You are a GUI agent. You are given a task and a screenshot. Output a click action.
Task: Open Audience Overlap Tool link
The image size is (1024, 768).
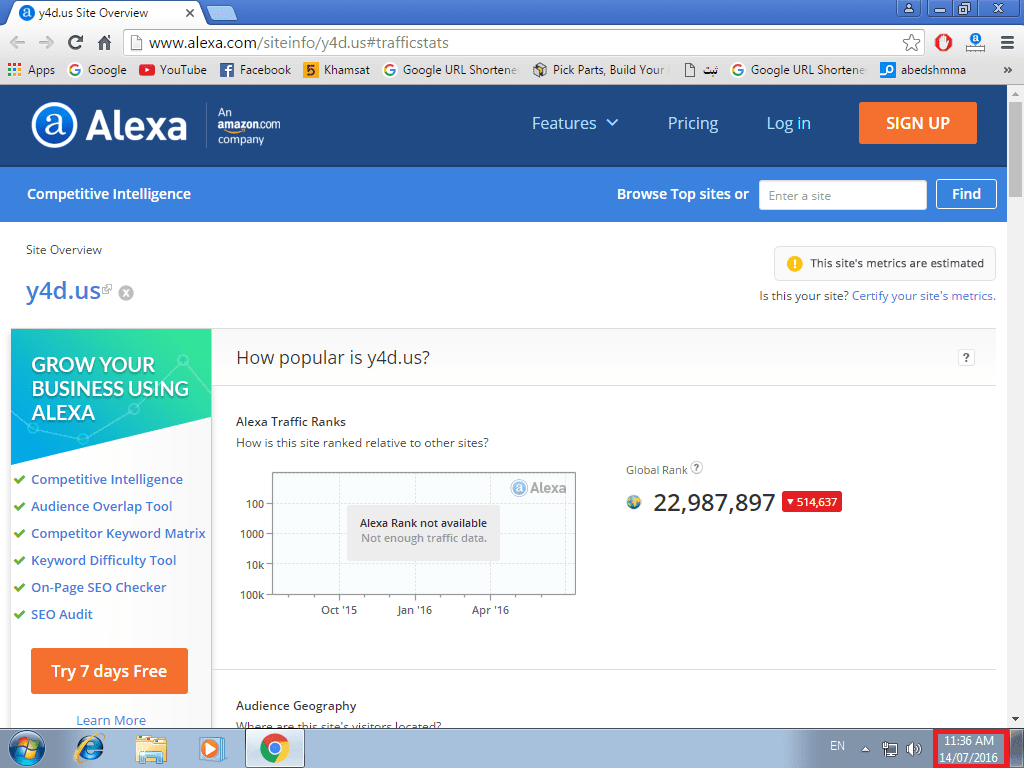pyautogui.click(x=101, y=506)
